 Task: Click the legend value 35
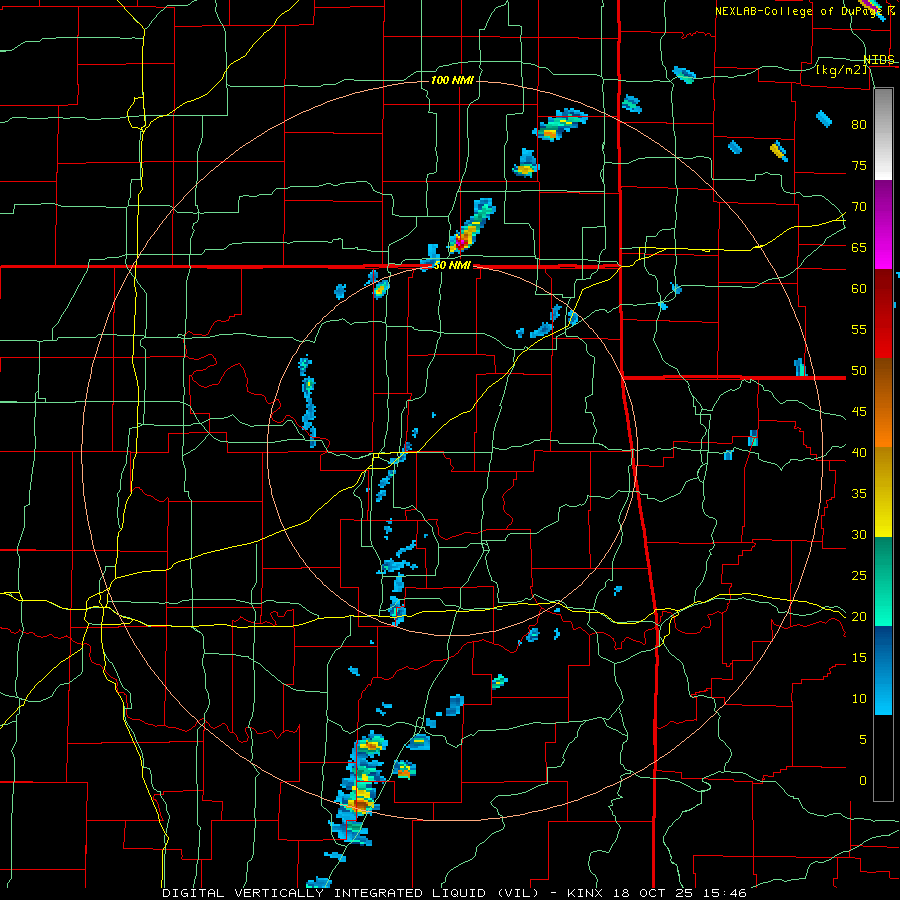[x=859, y=494]
